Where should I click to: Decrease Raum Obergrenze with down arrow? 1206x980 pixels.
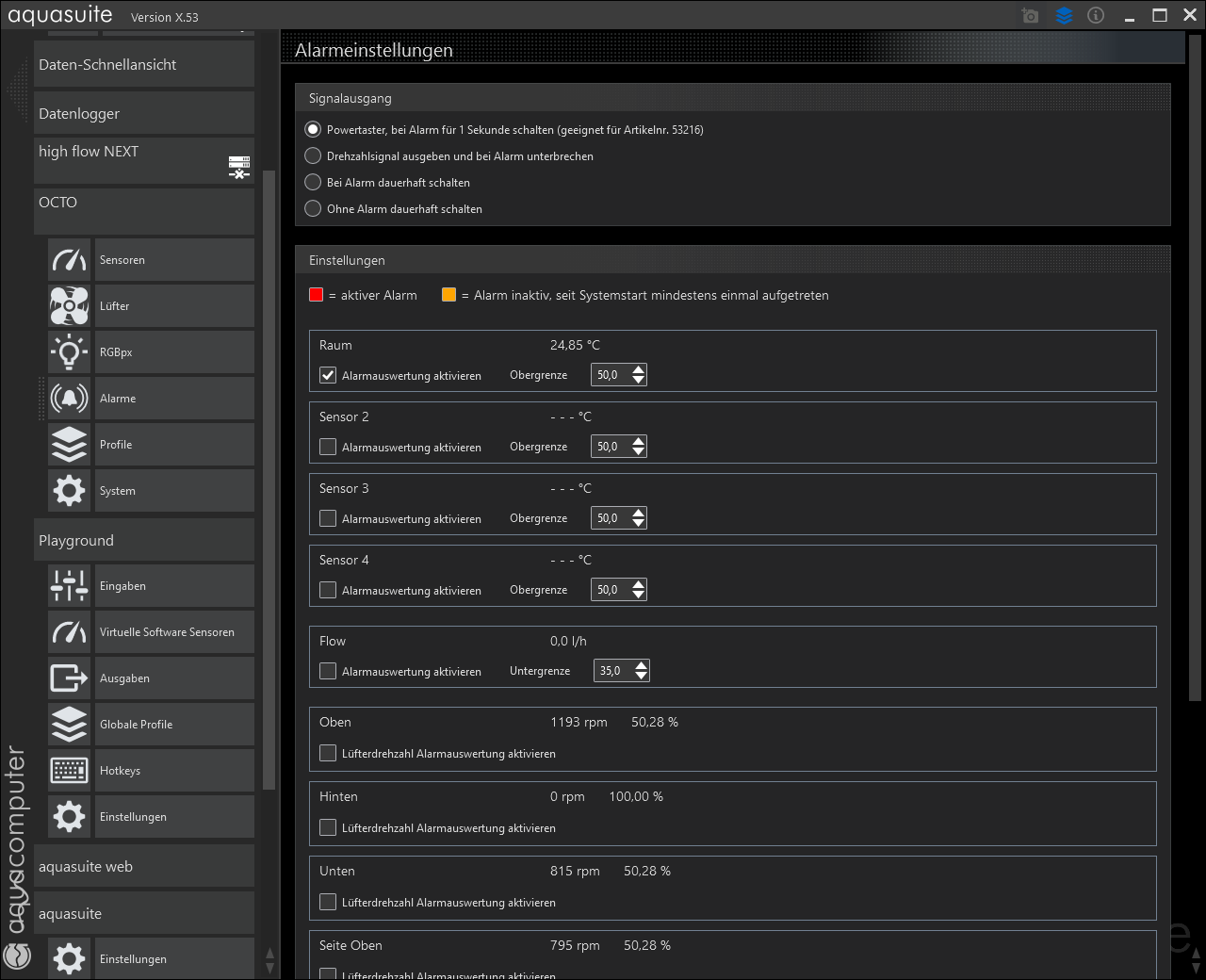639,381
